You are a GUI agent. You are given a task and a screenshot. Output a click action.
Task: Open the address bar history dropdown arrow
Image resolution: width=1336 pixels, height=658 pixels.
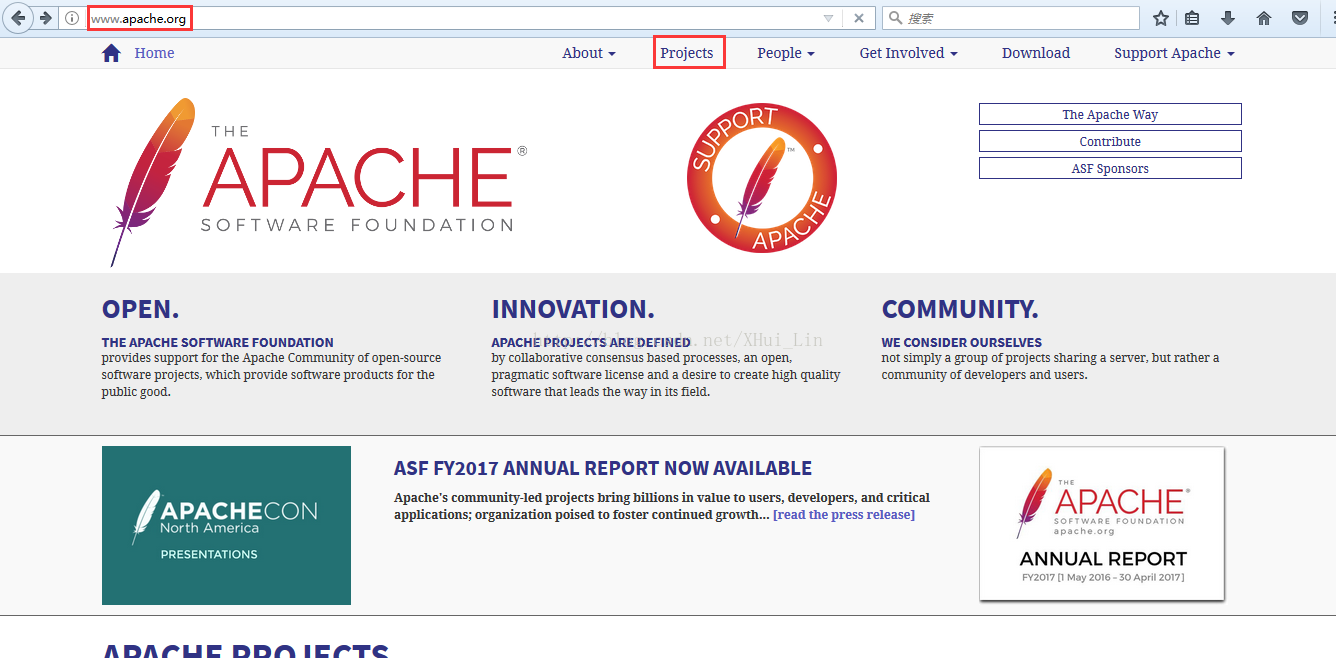(x=828, y=18)
